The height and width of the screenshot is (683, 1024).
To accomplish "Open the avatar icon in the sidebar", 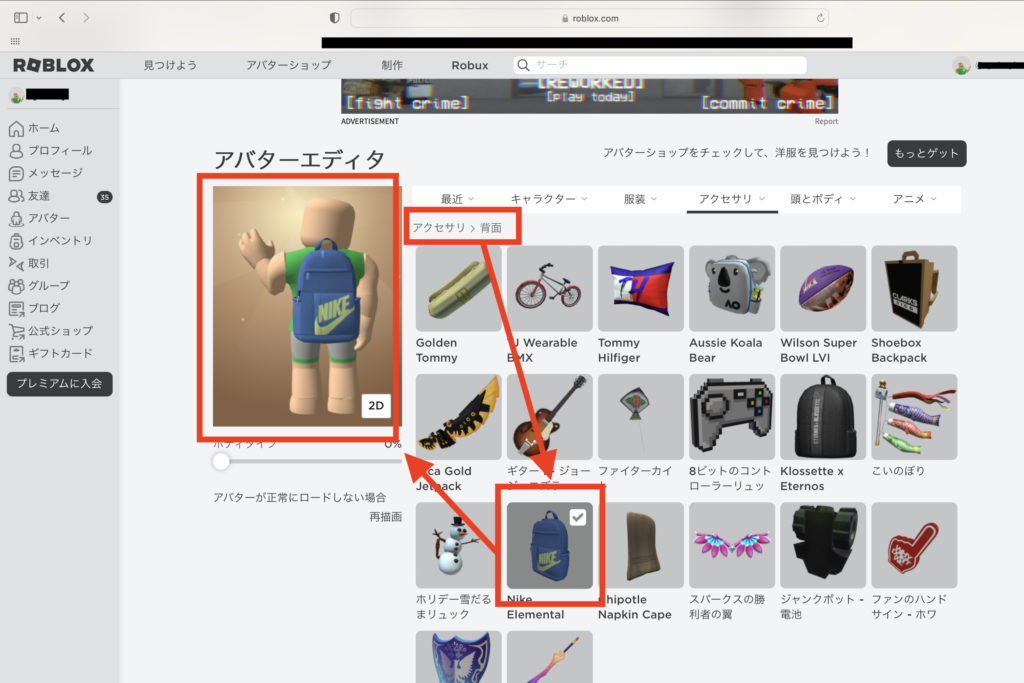I will point(16,218).
